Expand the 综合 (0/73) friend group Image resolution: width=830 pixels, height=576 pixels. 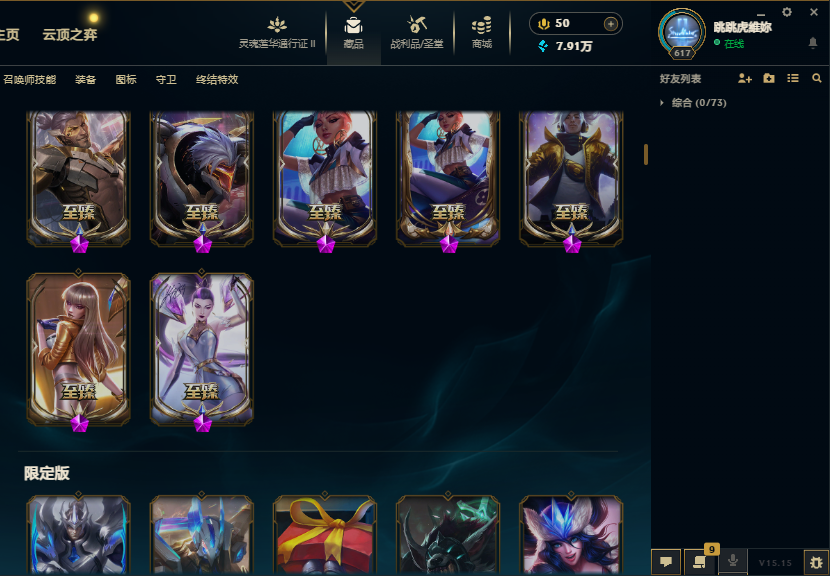tap(693, 103)
